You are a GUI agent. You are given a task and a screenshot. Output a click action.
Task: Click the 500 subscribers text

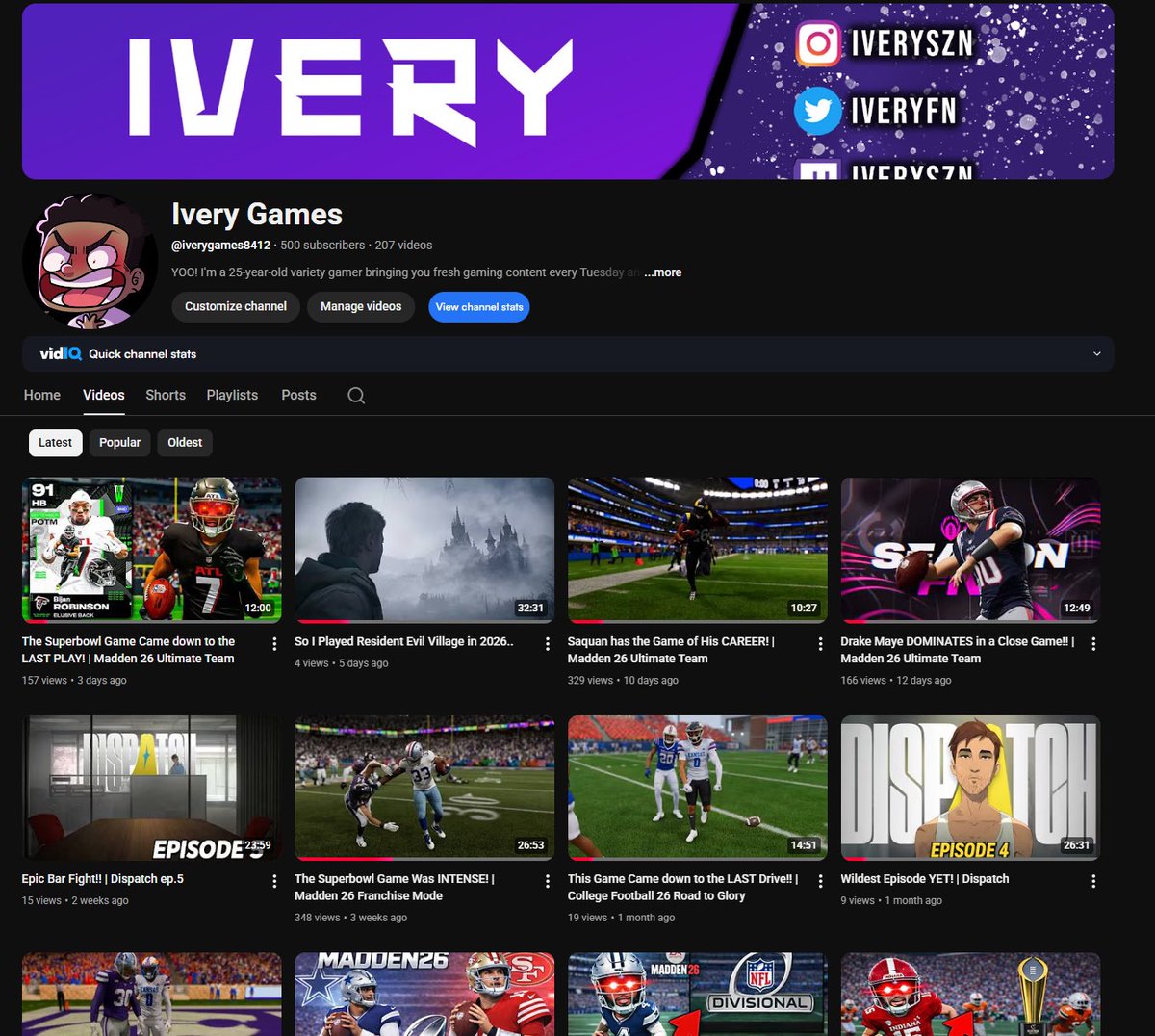coord(322,246)
